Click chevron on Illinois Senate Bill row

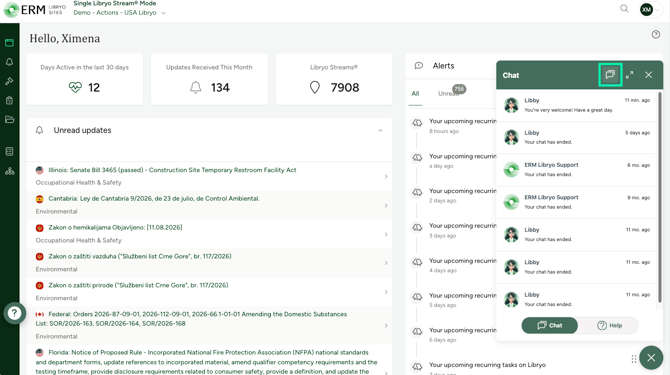click(x=386, y=176)
